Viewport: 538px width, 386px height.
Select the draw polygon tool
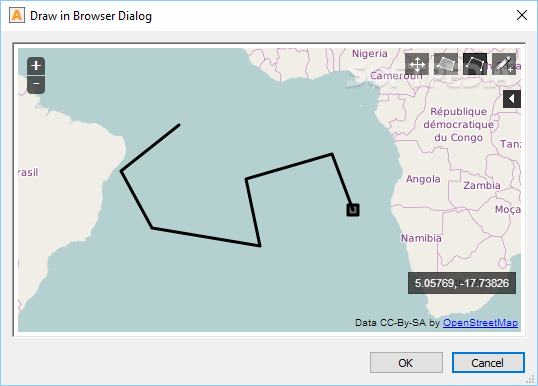click(445, 64)
